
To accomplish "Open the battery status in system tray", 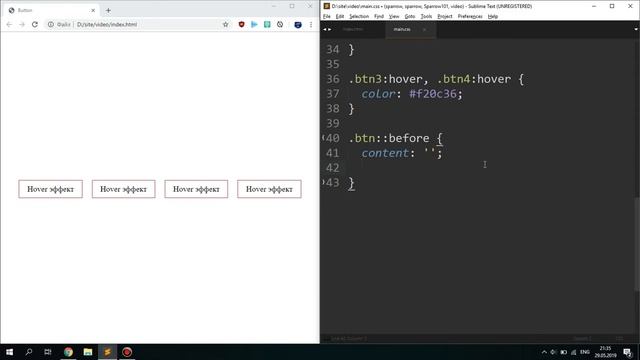I will 564,352.
